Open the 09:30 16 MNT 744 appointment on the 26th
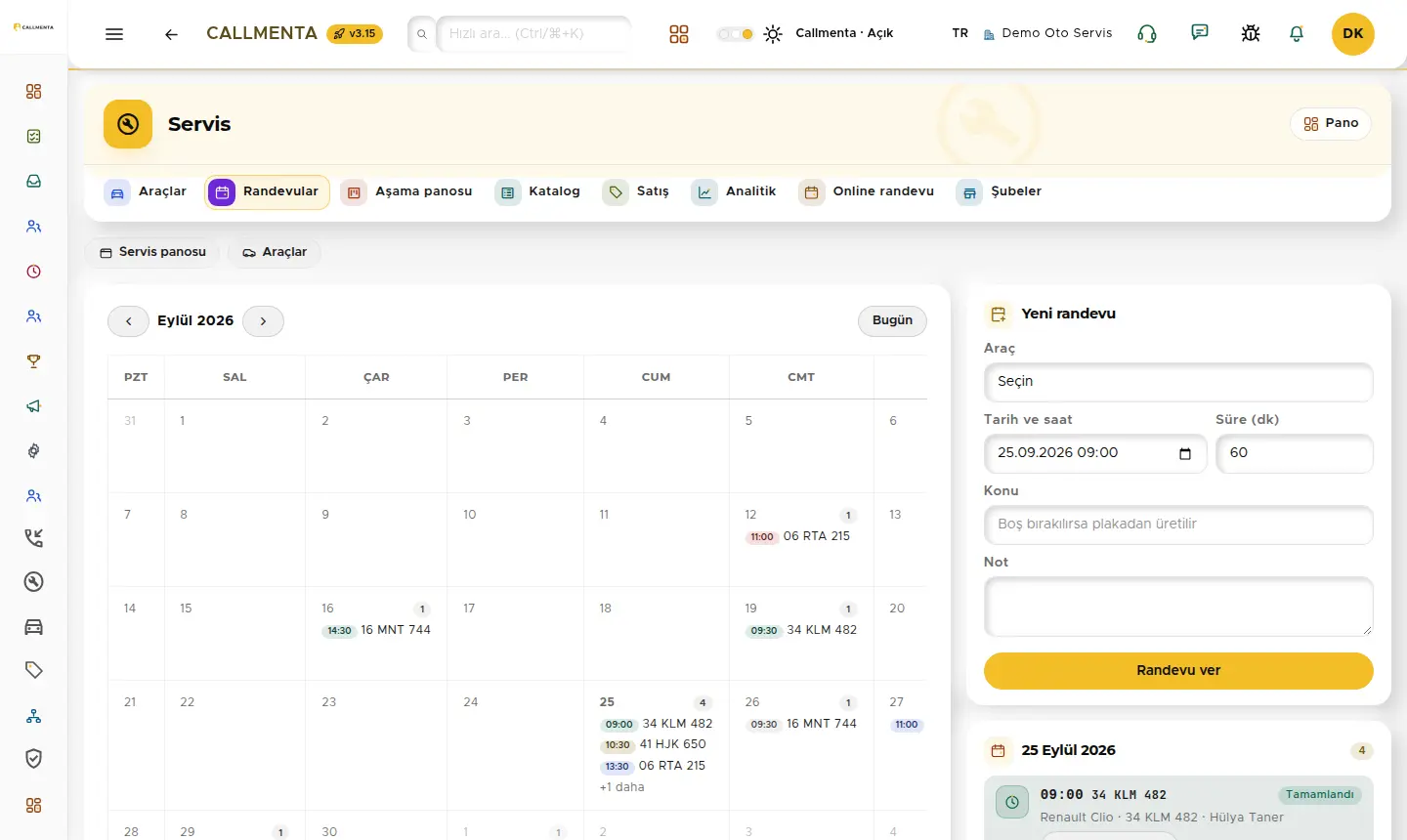Viewport: 1407px width, 840px height. [x=801, y=725]
